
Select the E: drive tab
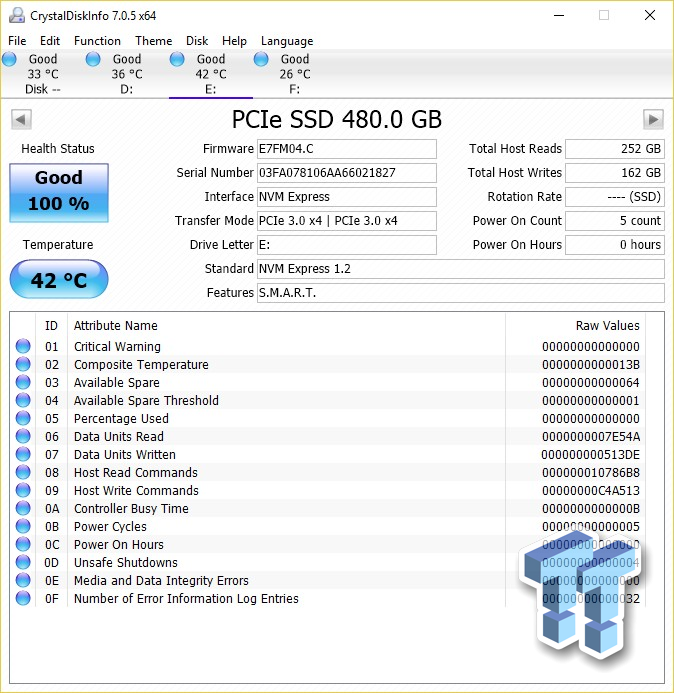click(x=211, y=74)
